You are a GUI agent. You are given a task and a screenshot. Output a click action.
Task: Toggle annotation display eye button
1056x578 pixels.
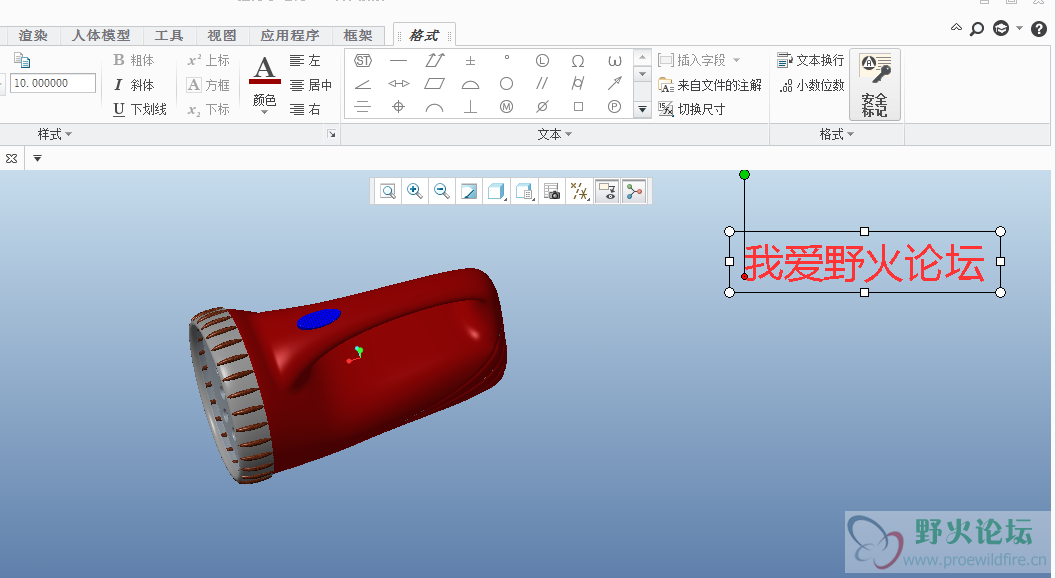pyautogui.click(x=607, y=191)
